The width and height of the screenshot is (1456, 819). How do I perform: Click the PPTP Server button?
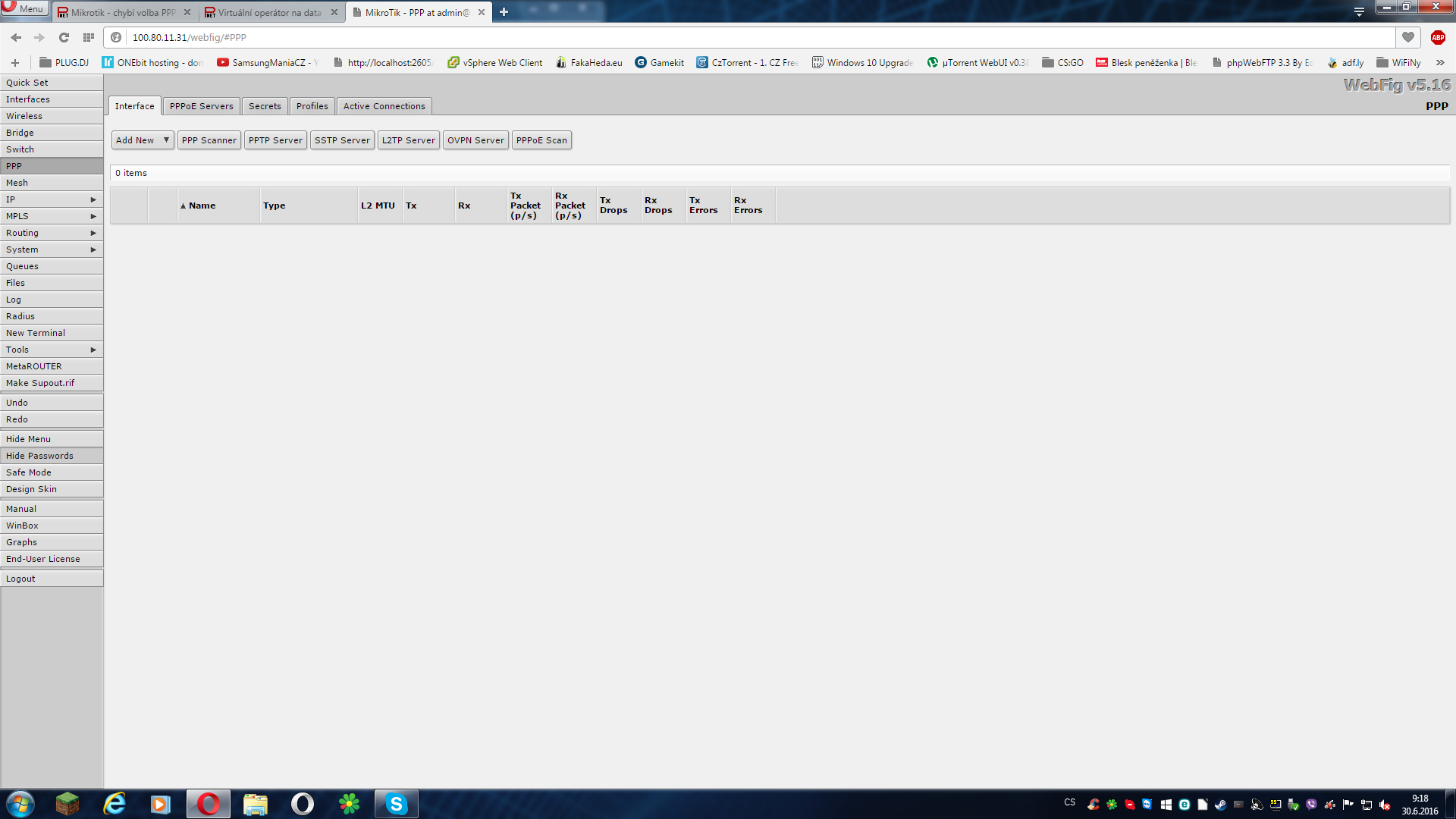(275, 140)
